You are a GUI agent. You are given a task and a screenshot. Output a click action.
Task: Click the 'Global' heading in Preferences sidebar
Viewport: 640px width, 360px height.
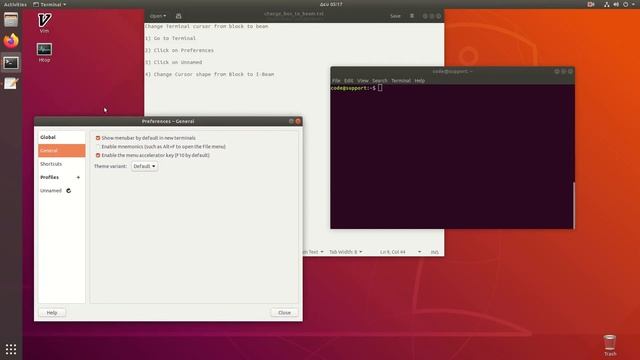point(48,137)
